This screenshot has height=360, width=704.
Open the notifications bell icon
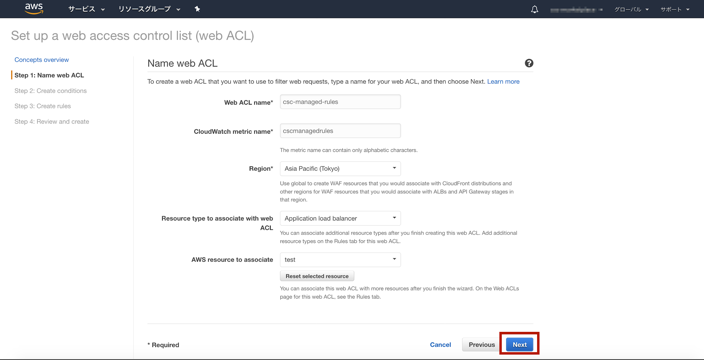(x=534, y=9)
